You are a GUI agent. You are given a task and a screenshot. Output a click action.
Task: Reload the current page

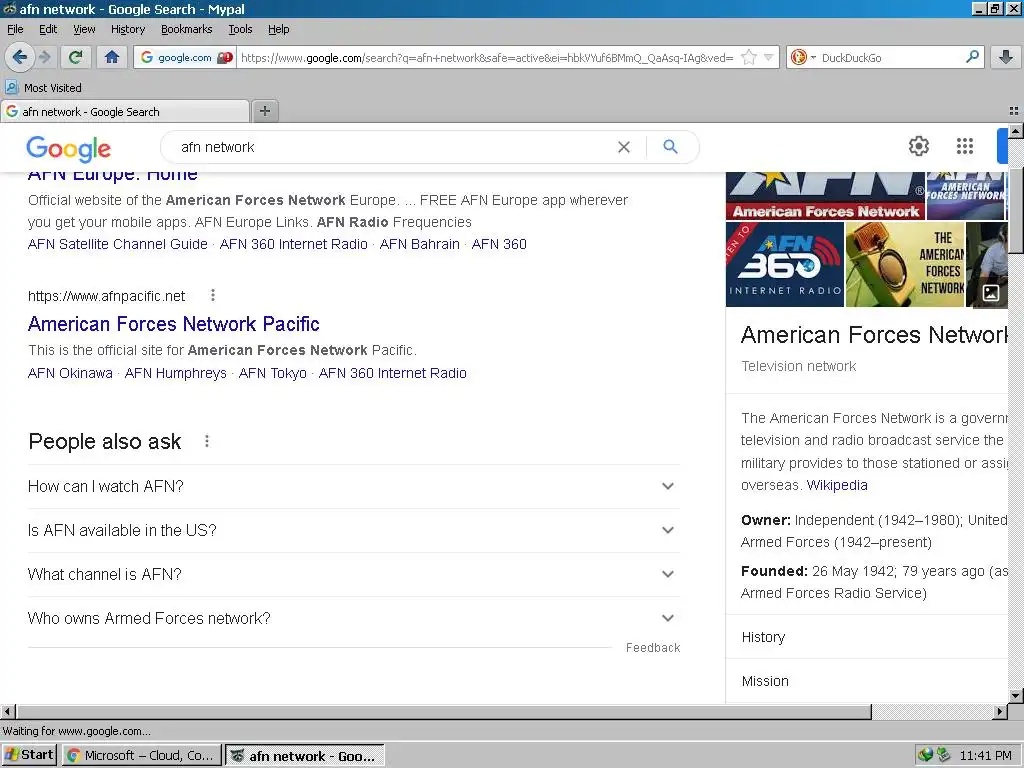[x=75, y=57]
